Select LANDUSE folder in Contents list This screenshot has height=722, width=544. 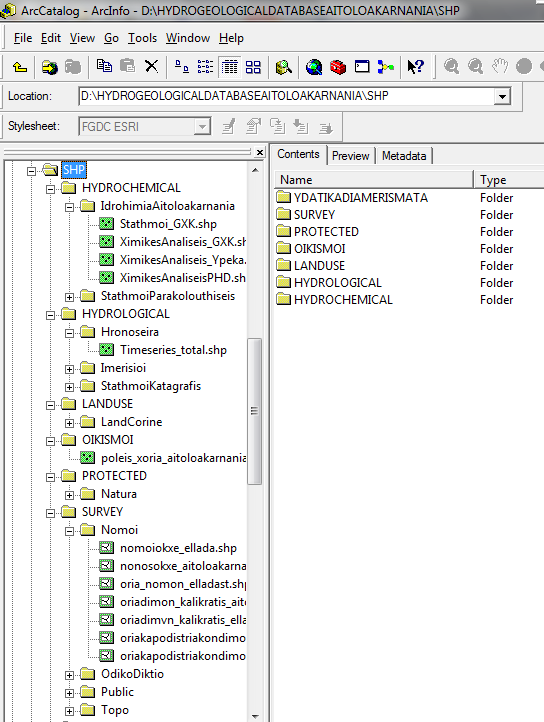click(x=319, y=266)
